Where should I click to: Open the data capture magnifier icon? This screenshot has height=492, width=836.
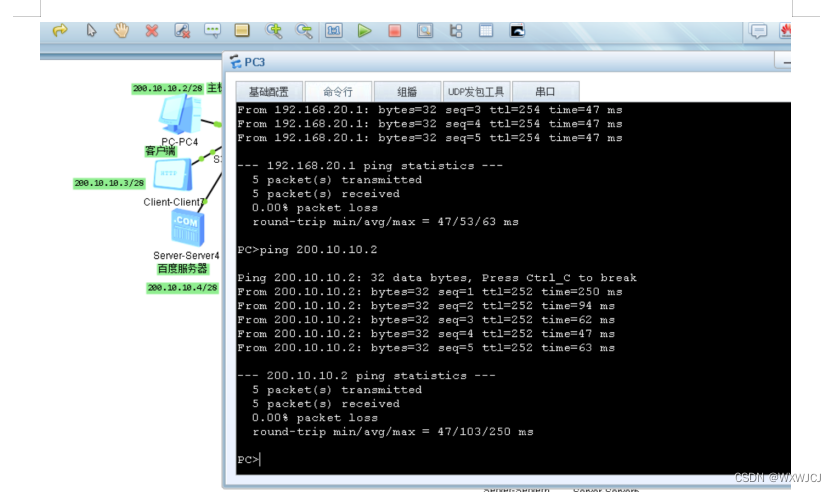425,31
